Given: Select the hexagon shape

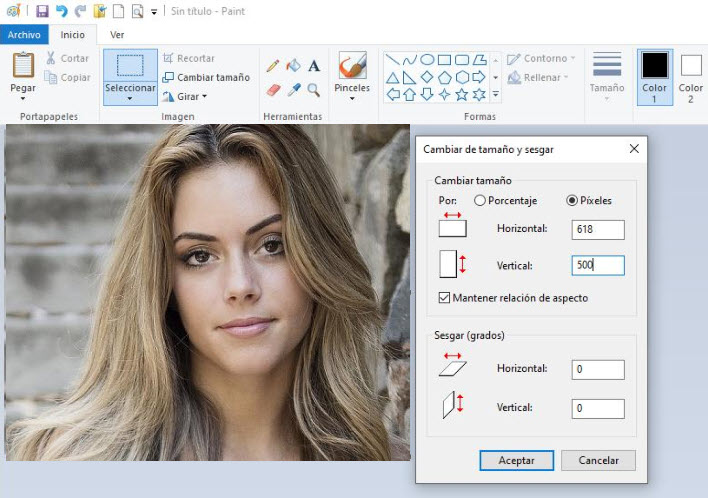Looking at the screenshot, I should 462,77.
